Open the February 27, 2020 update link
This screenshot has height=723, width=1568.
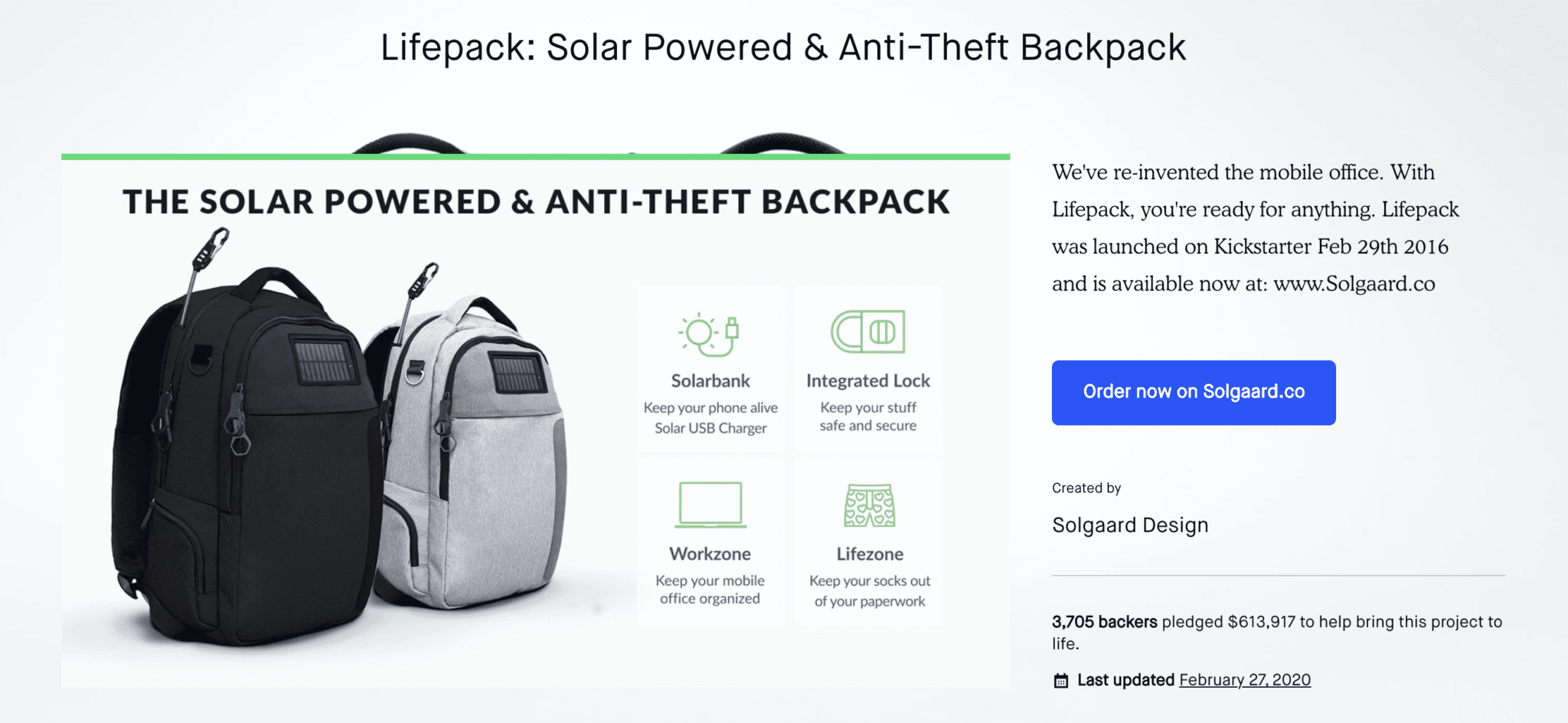1244,680
